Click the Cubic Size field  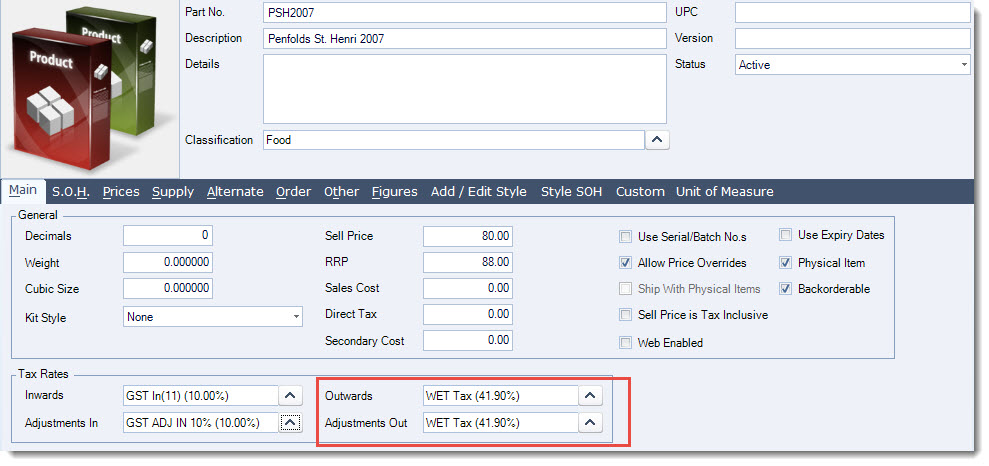pos(168,288)
